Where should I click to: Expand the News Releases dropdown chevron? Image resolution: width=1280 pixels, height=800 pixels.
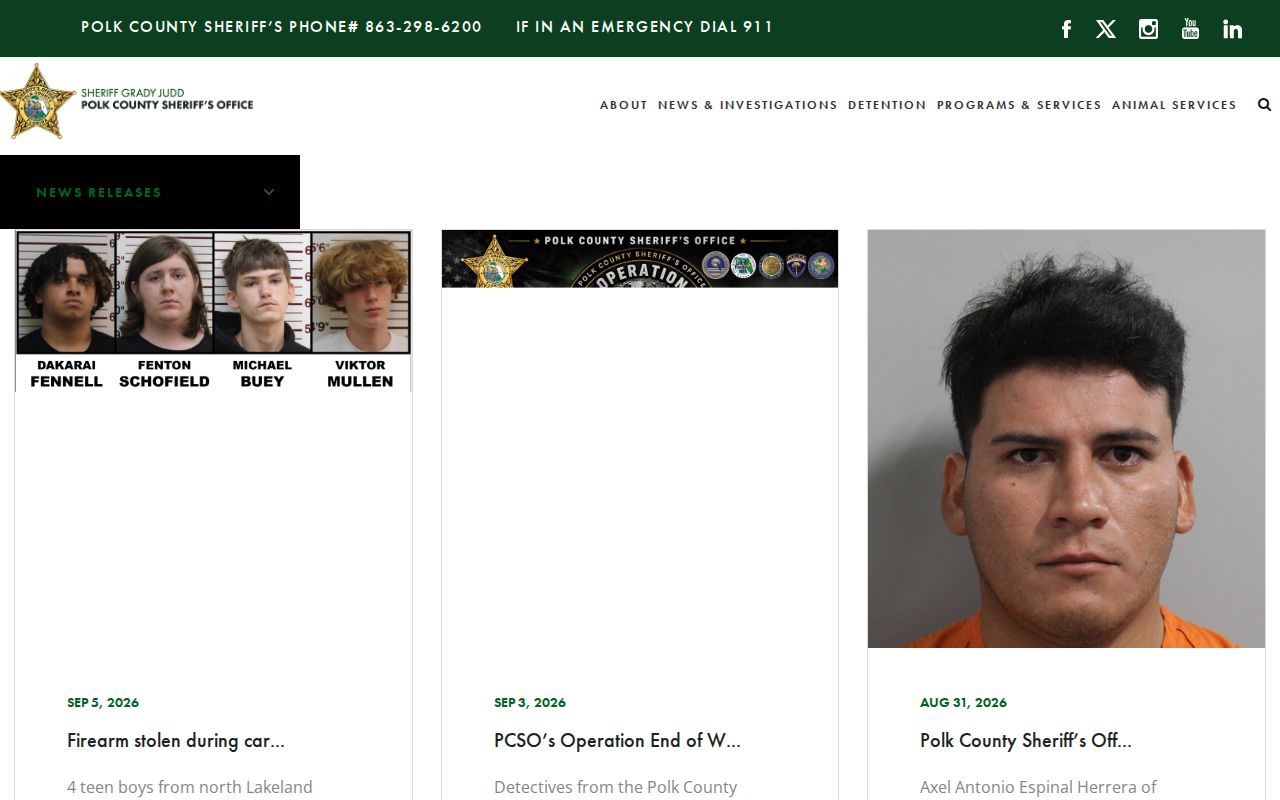point(269,192)
